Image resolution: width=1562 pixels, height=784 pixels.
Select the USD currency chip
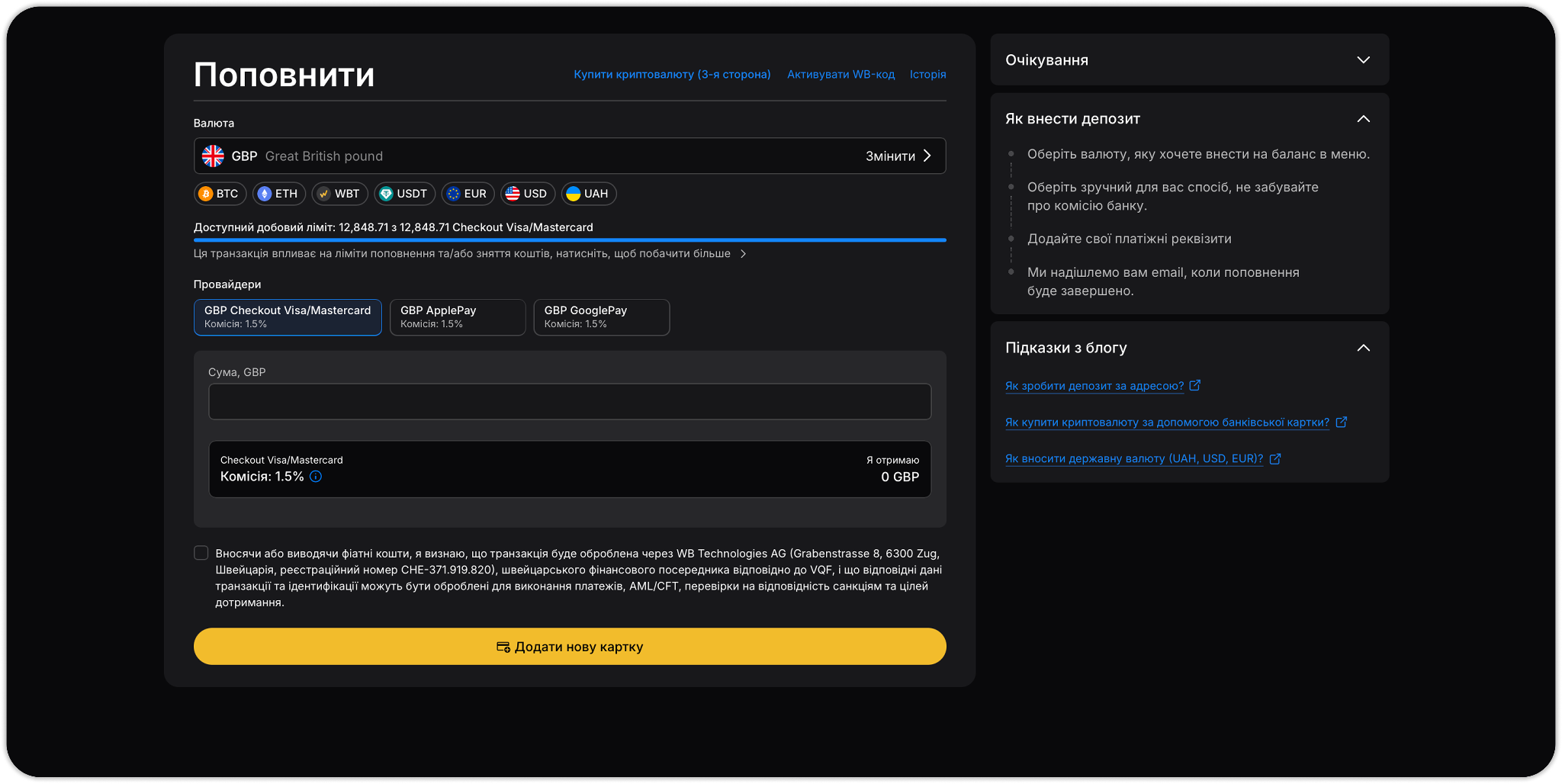click(527, 194)
